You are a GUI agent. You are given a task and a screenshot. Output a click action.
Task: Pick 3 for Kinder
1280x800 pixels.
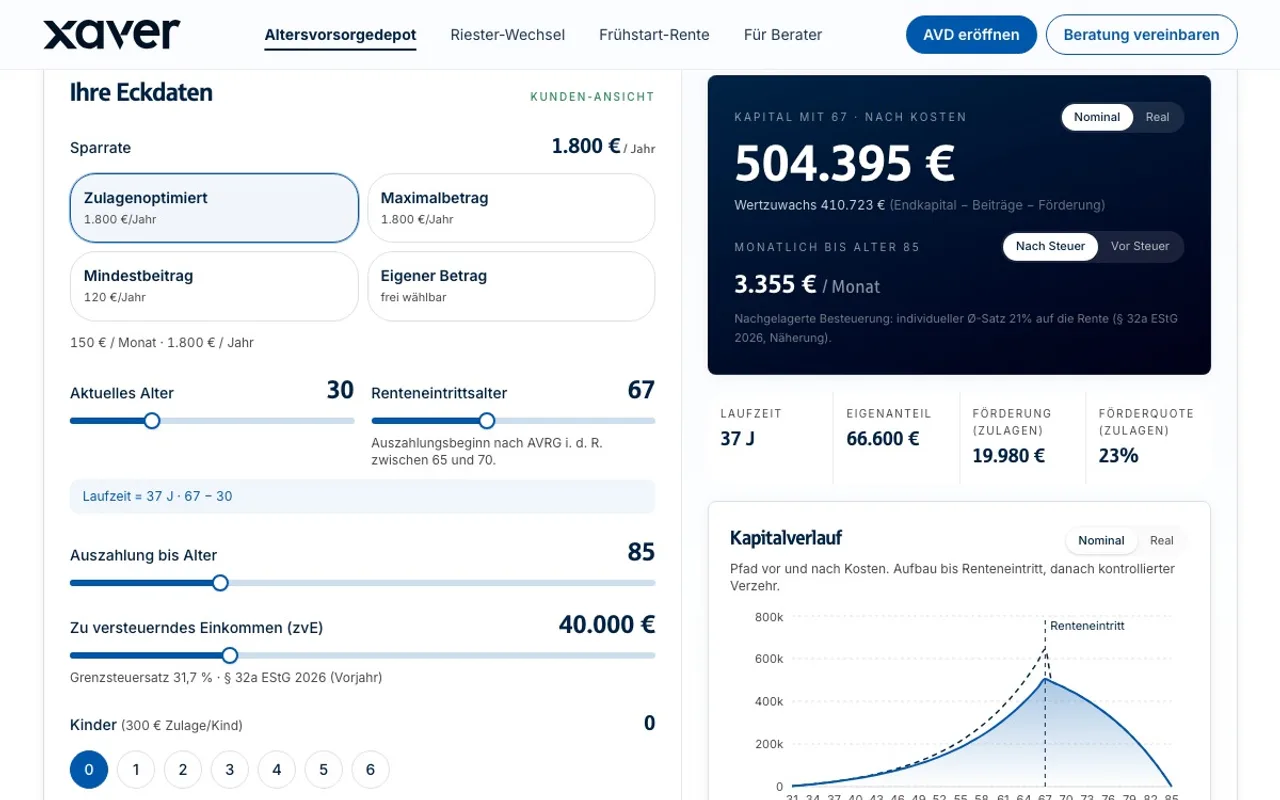click(230, 769)
